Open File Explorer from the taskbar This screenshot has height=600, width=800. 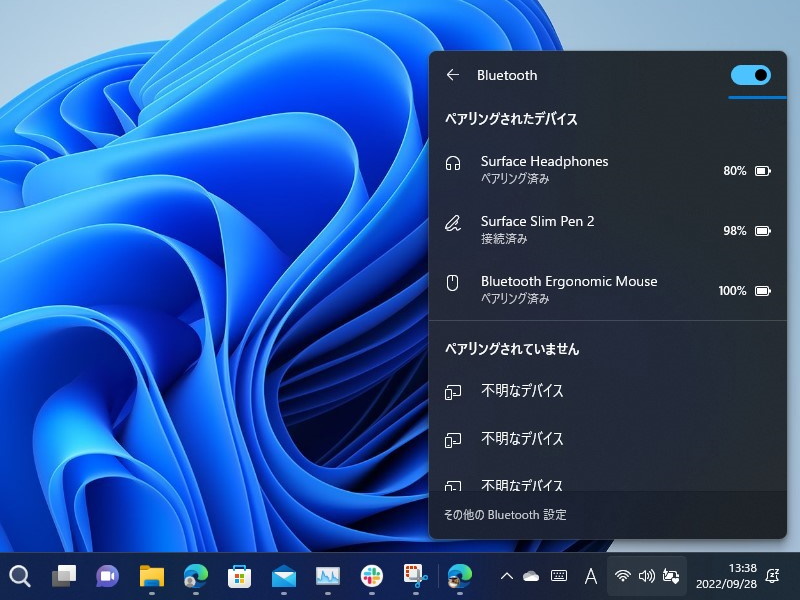[148, 577]
